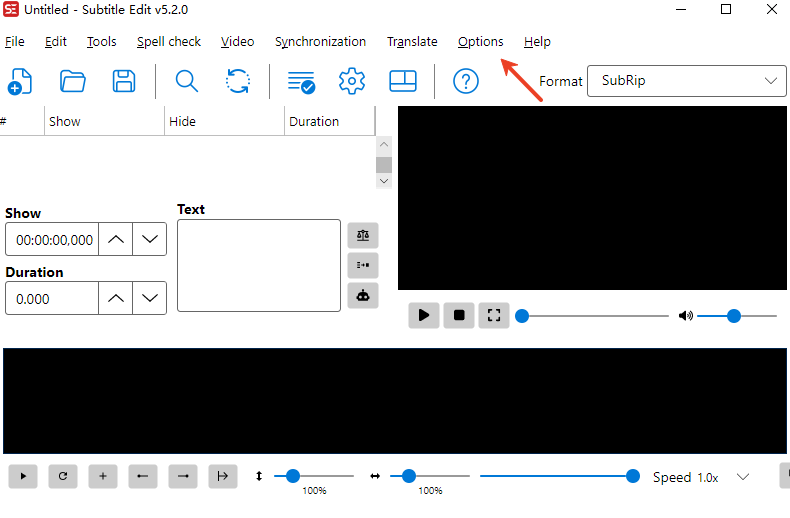The image size is (790, 518).
Task: Expand the Speed 1.0x dropdown
Action: (743, 477)
